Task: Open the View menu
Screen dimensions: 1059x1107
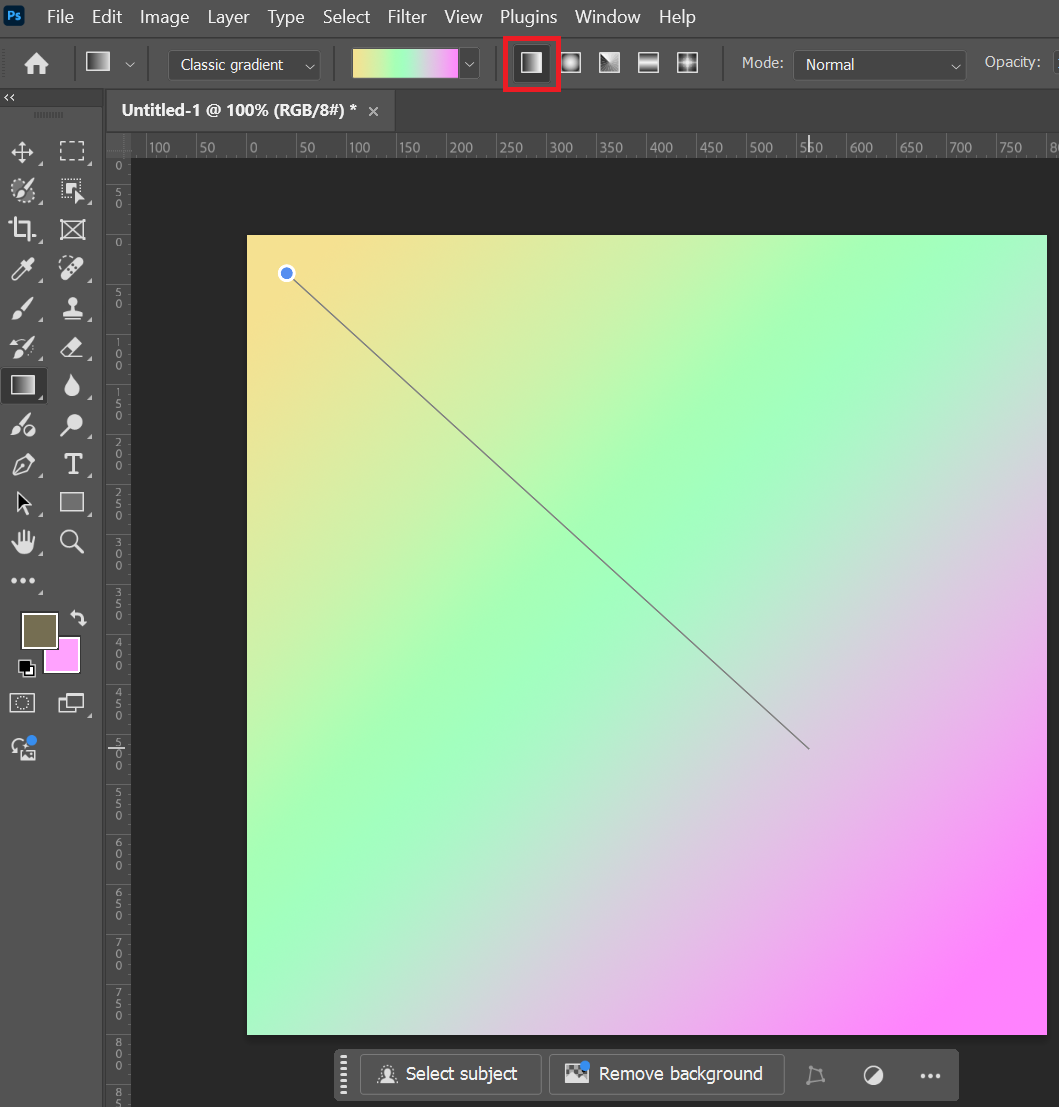Action: tap(463, 17)
